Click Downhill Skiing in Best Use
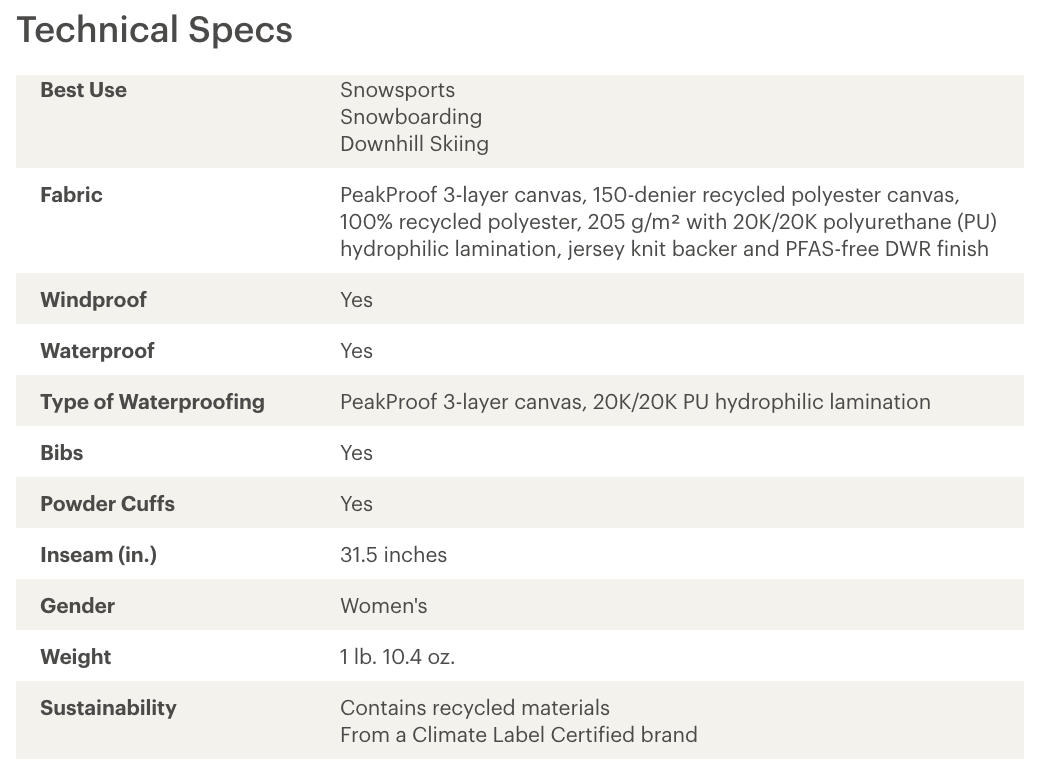 coord(414,144)
